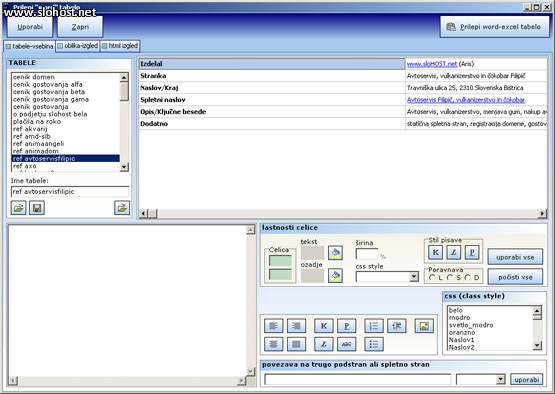
Task: Insert a numbered list
Action: click(x=374, y=326)
